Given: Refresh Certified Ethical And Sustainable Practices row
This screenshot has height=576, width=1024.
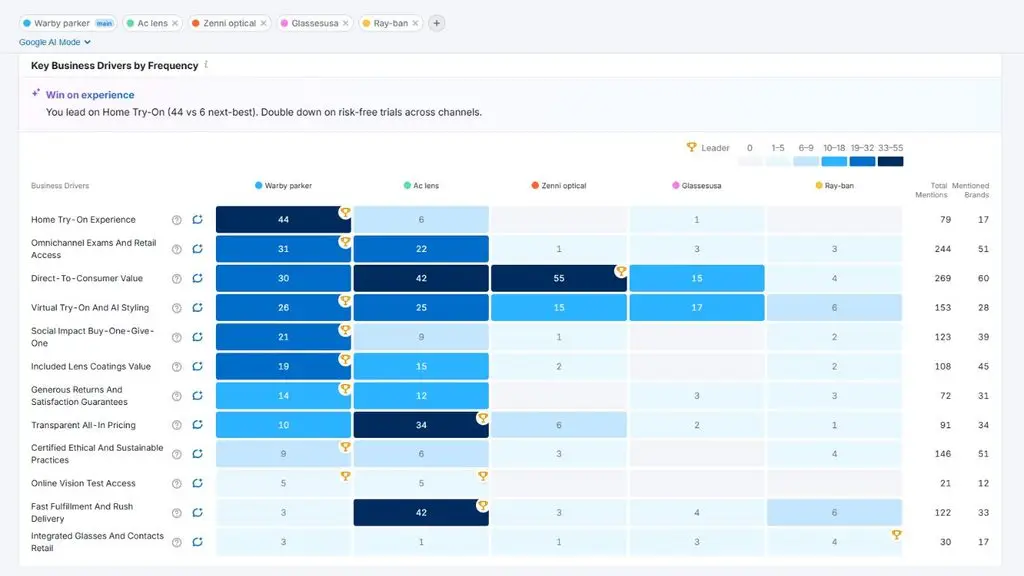Looking at the screenshot, I should (197, 454).
